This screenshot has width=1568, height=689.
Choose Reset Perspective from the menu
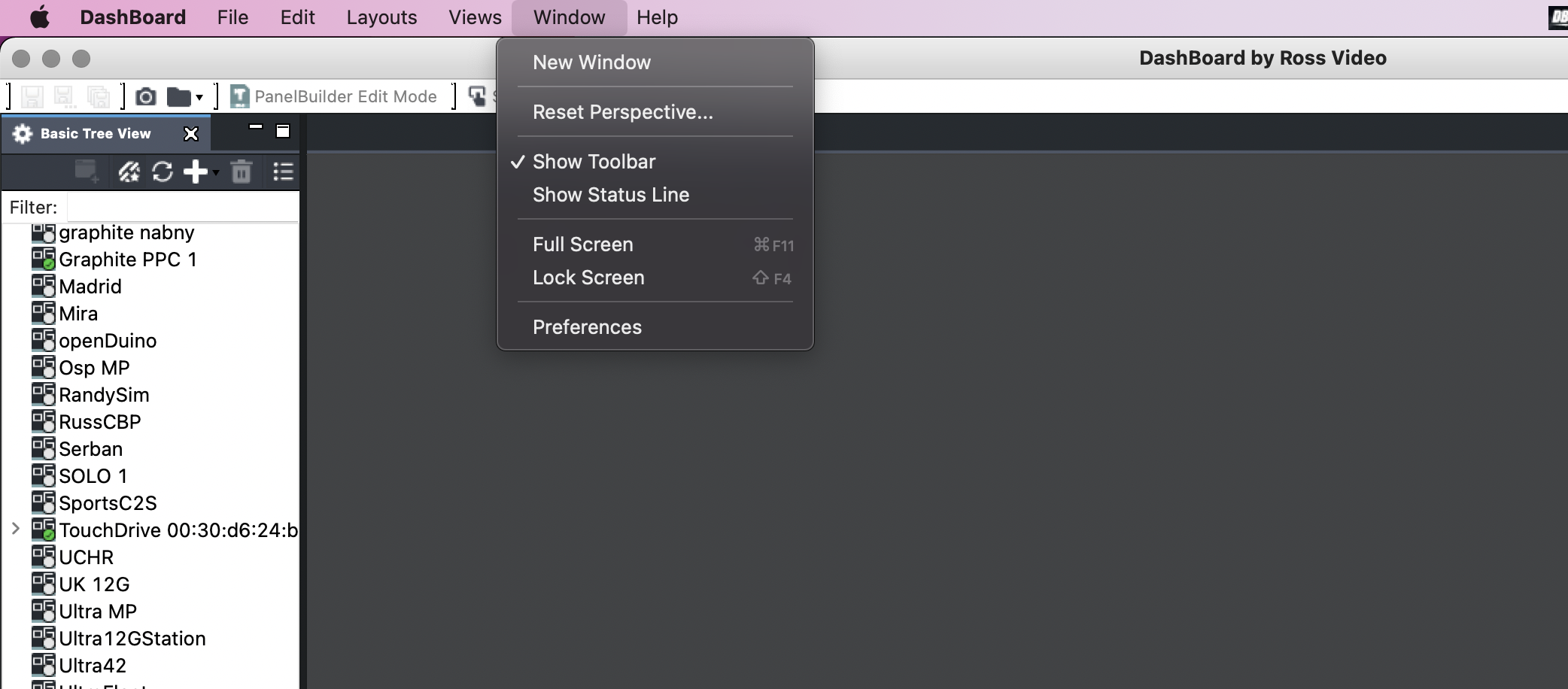pos(622,112)
